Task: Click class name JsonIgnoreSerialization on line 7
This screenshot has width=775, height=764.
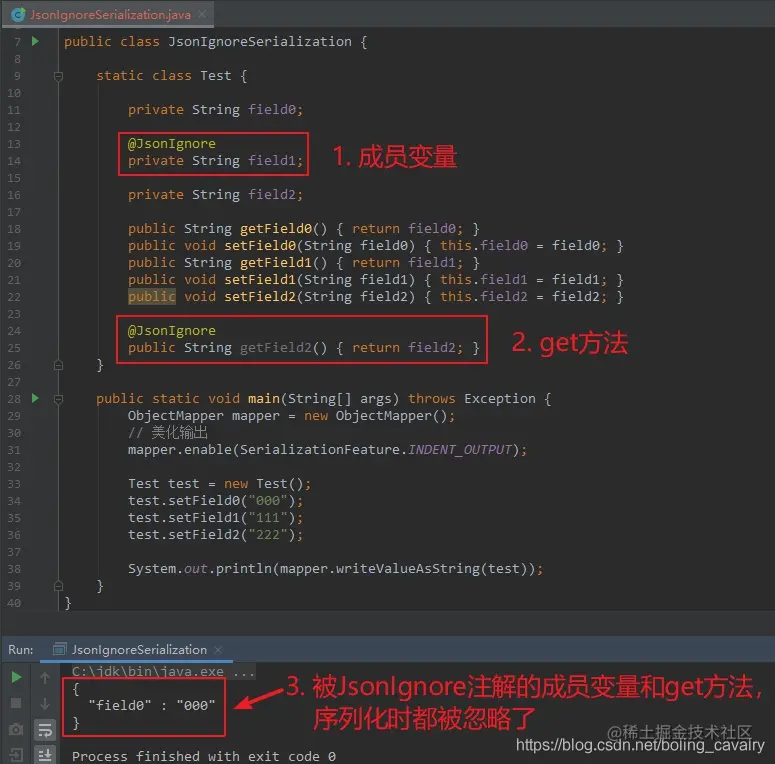Action: click(x=259, y=42)
